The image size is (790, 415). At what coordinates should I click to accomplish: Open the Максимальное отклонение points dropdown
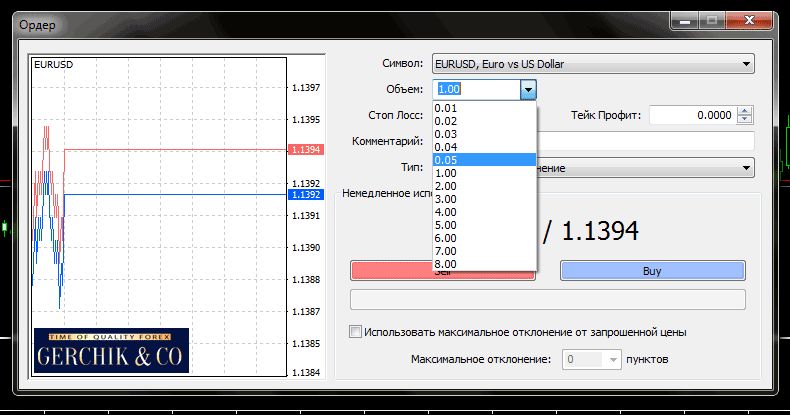[x=613, y=358]
